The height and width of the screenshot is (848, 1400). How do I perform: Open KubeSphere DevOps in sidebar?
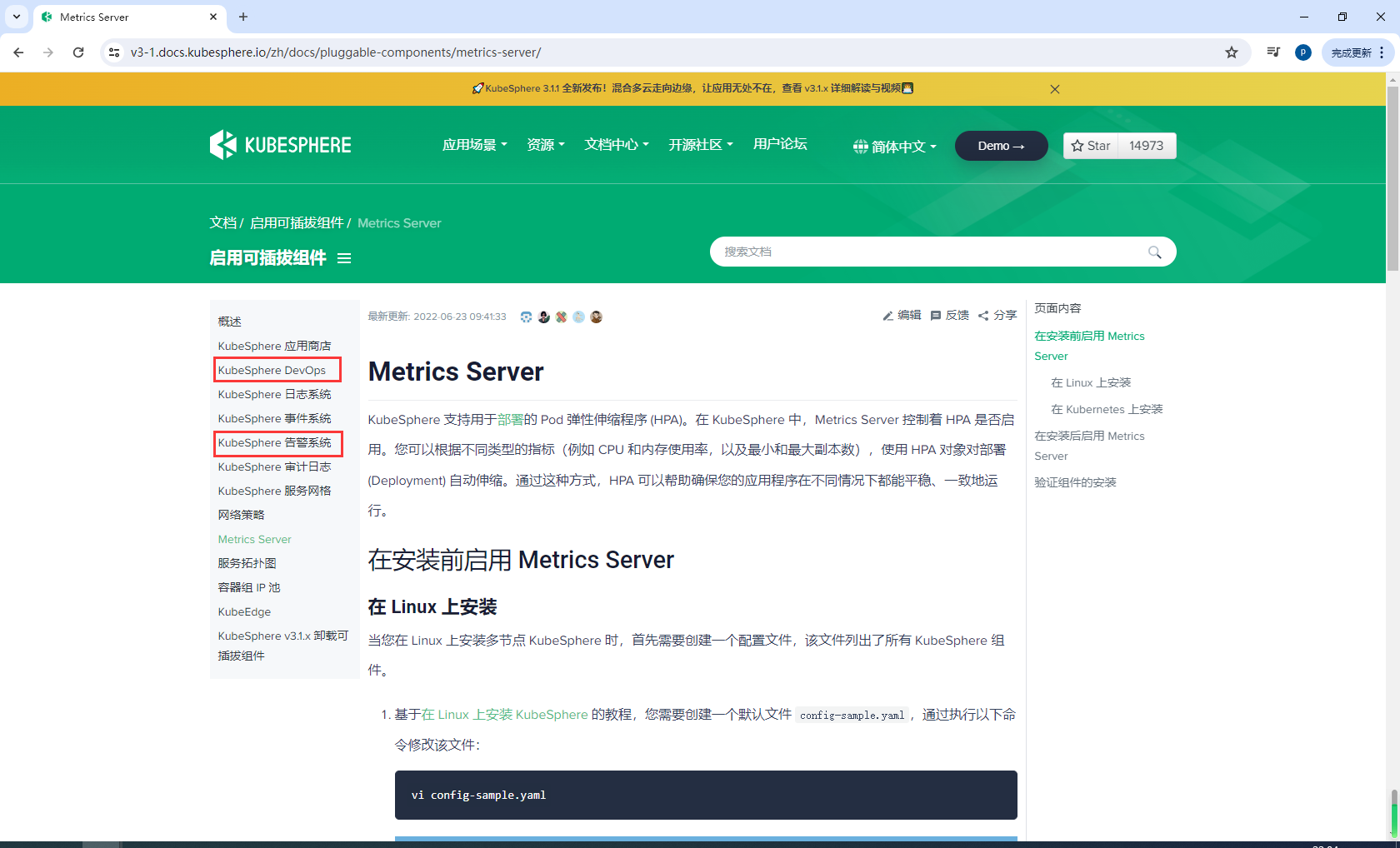272,370
